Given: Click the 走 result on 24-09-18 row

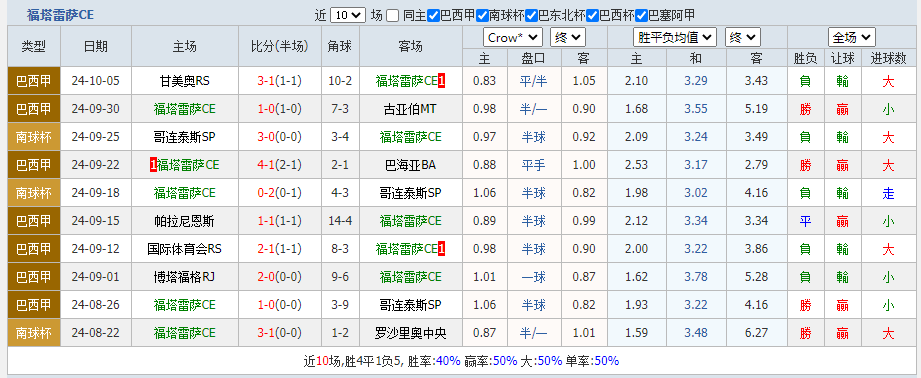Looking at the screenshot, I should click(888, 193).
